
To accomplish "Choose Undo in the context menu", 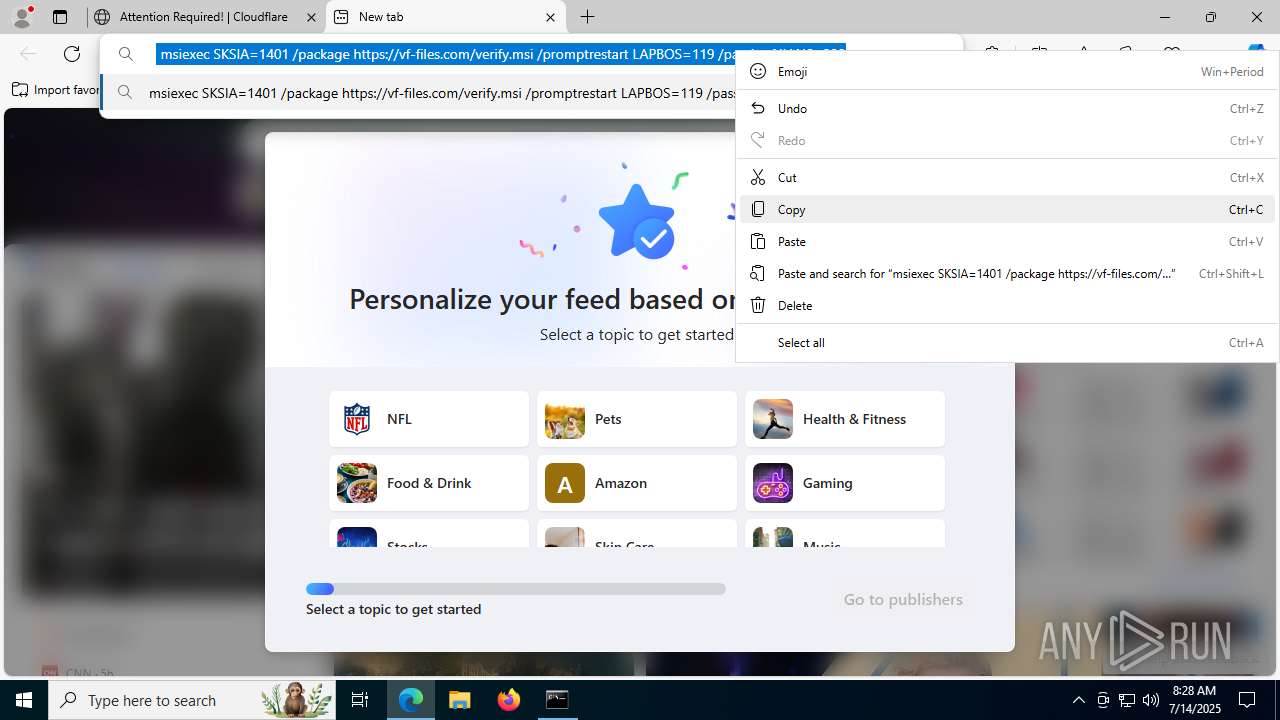I will (1007, 108).
